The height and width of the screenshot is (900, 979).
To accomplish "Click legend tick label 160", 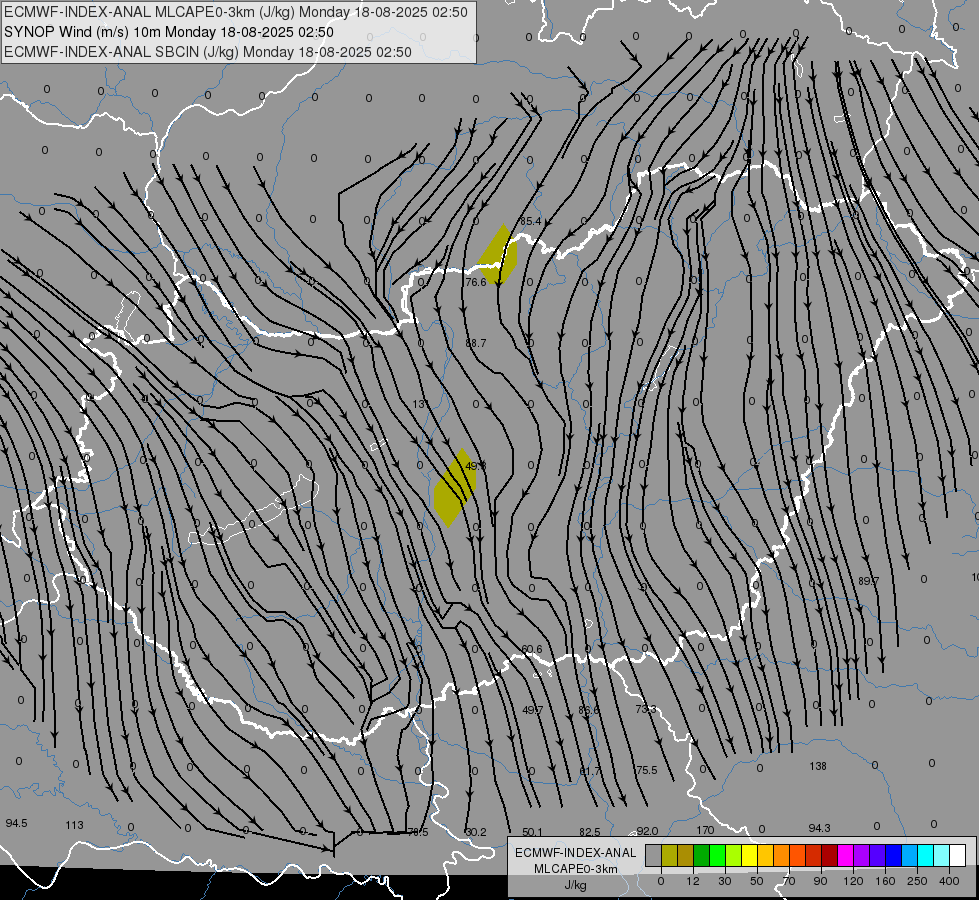I will pos(885,881).
